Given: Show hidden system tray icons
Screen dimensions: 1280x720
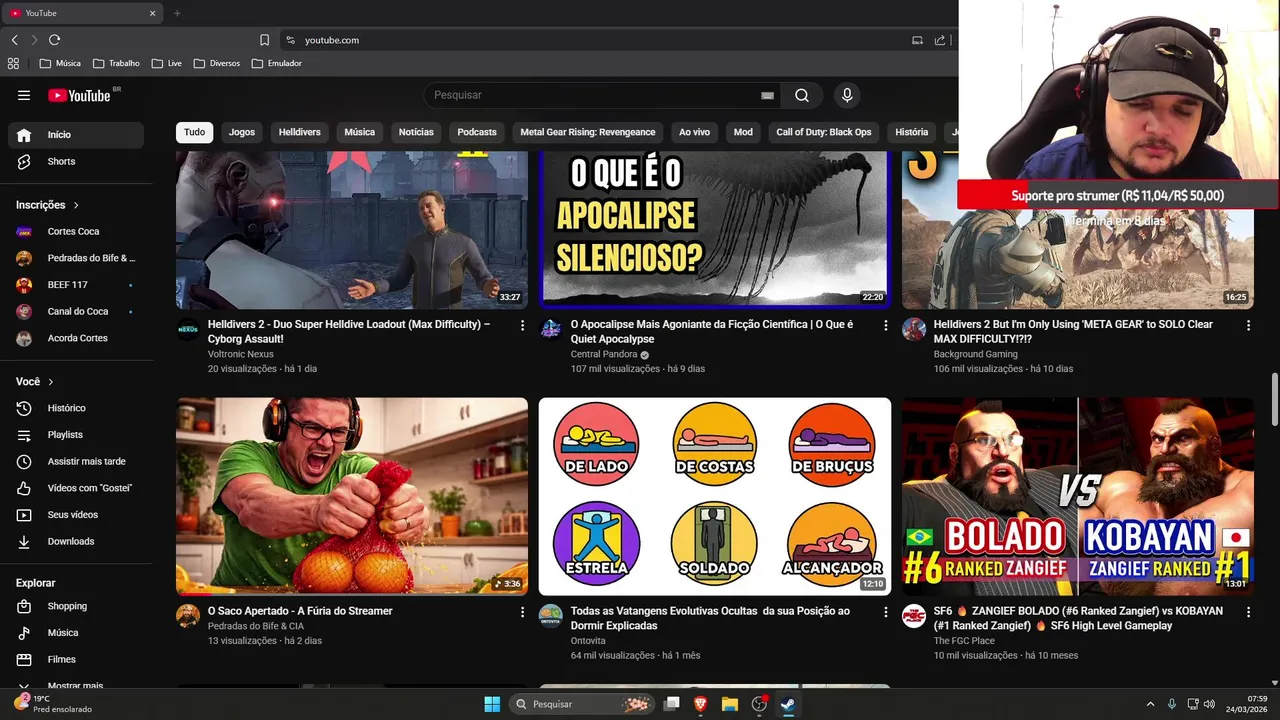Looking at the screenshot, I should tap(1150, 704).
